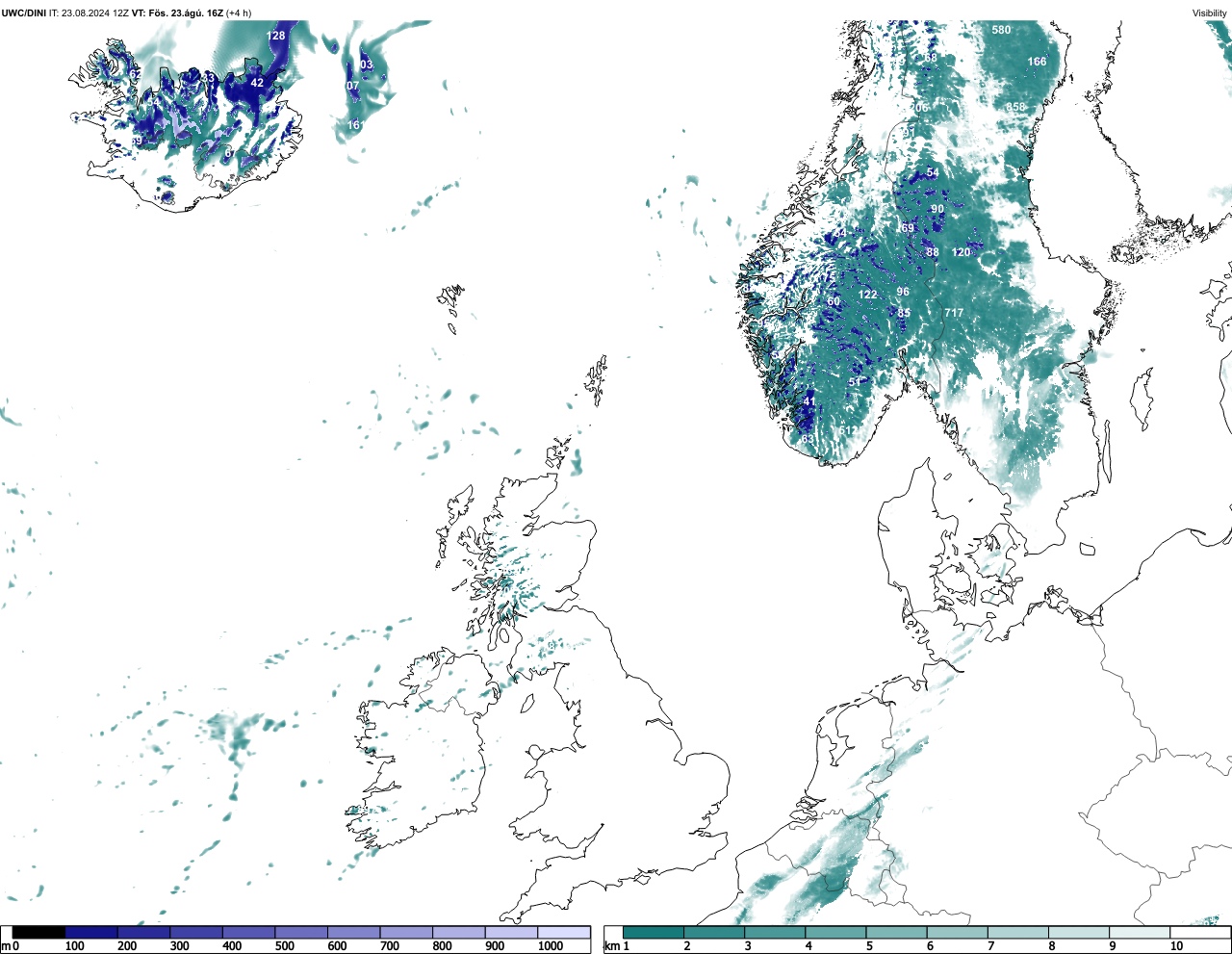Viewport: 1232px width, 954px height.
Task: Select the 1 km teal legend swatch
Action: pyautogui.click(x=654, y=932)
